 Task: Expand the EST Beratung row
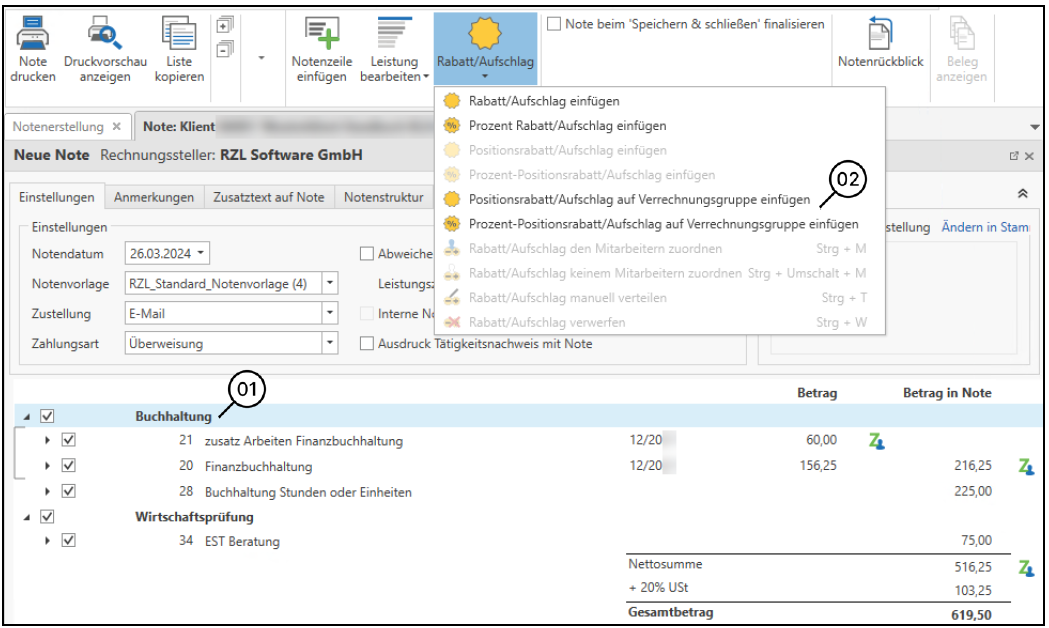pos(47,541)
